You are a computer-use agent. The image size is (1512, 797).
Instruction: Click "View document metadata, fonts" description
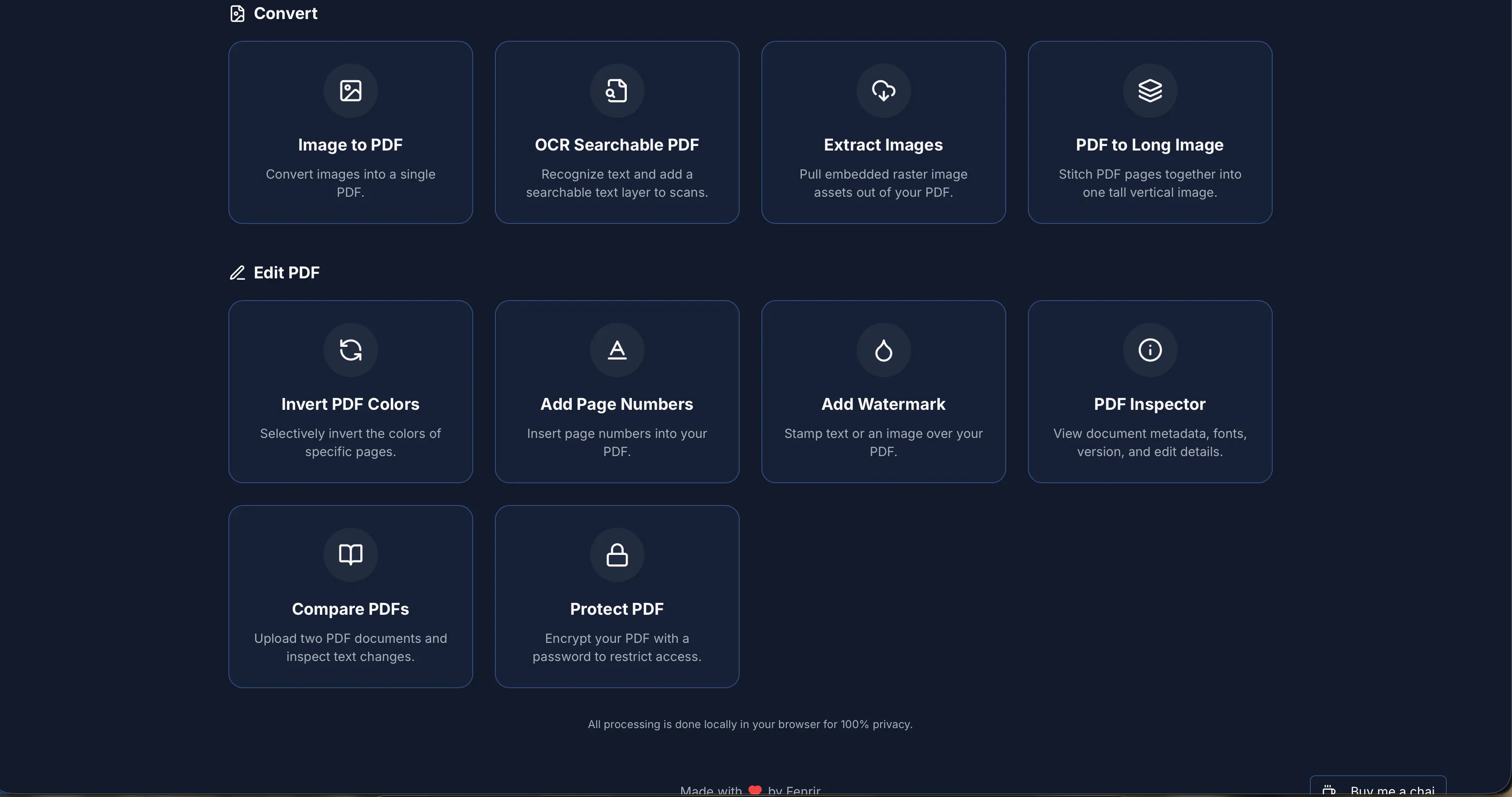1150,442
